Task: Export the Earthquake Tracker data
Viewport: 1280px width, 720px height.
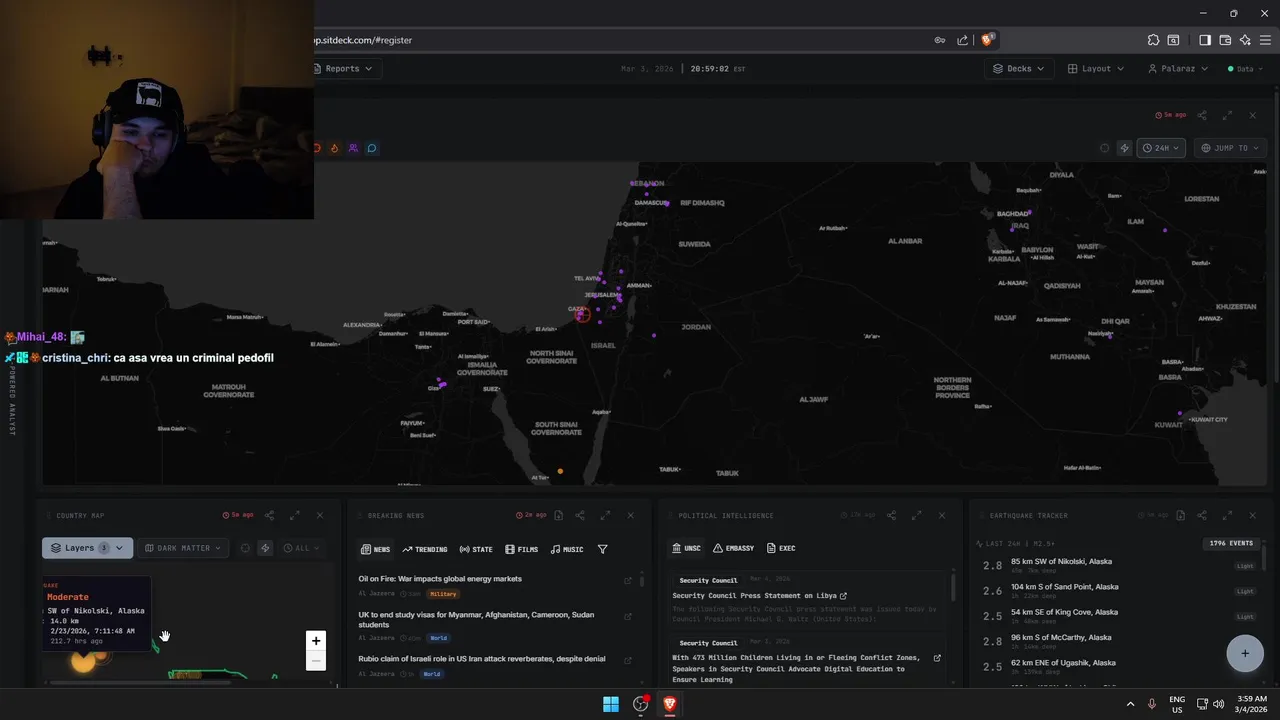Action: (1181, 515)
